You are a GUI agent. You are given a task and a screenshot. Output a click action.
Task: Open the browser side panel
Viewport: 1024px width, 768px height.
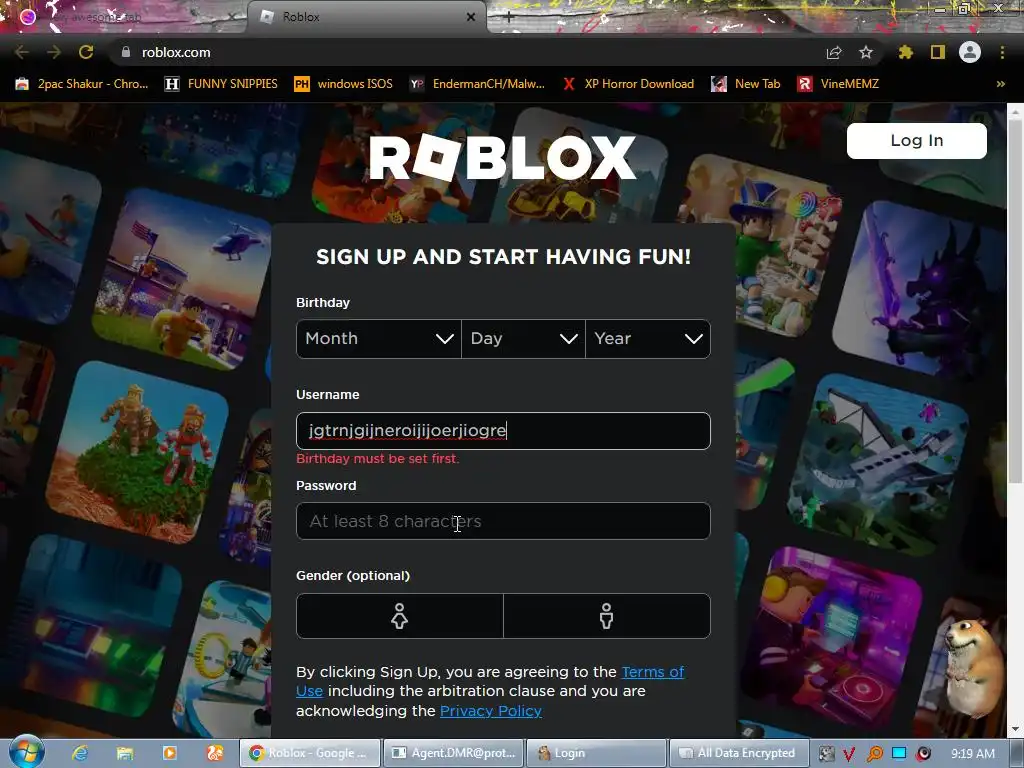click(x=938, y=52)
